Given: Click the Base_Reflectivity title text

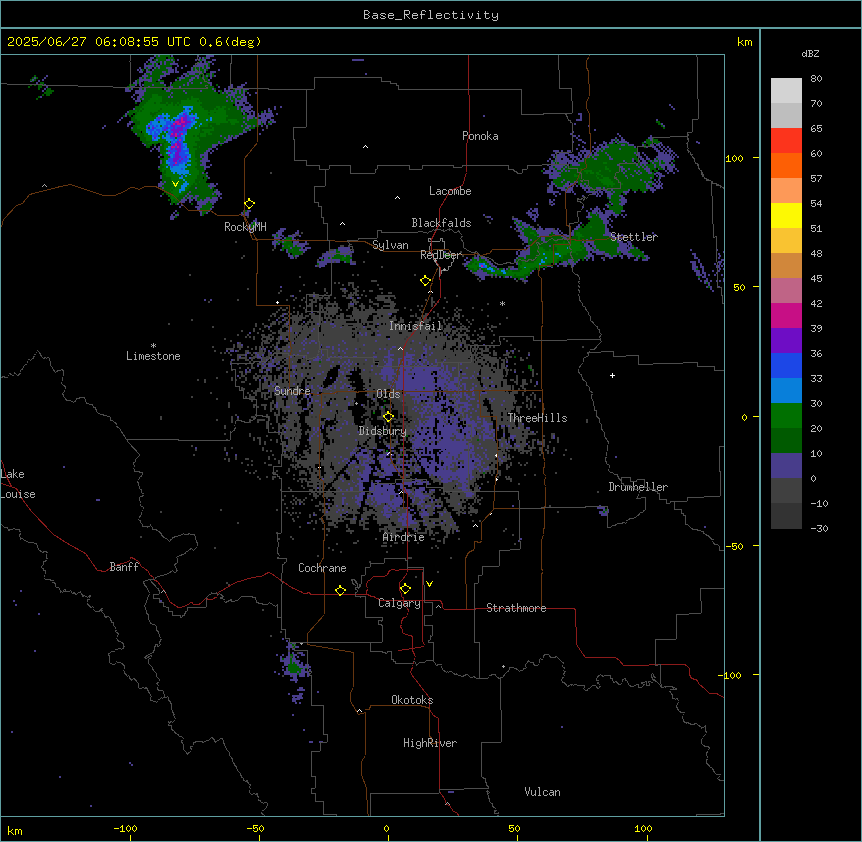Looking at the screenshot, I should (x=430, y=15).
